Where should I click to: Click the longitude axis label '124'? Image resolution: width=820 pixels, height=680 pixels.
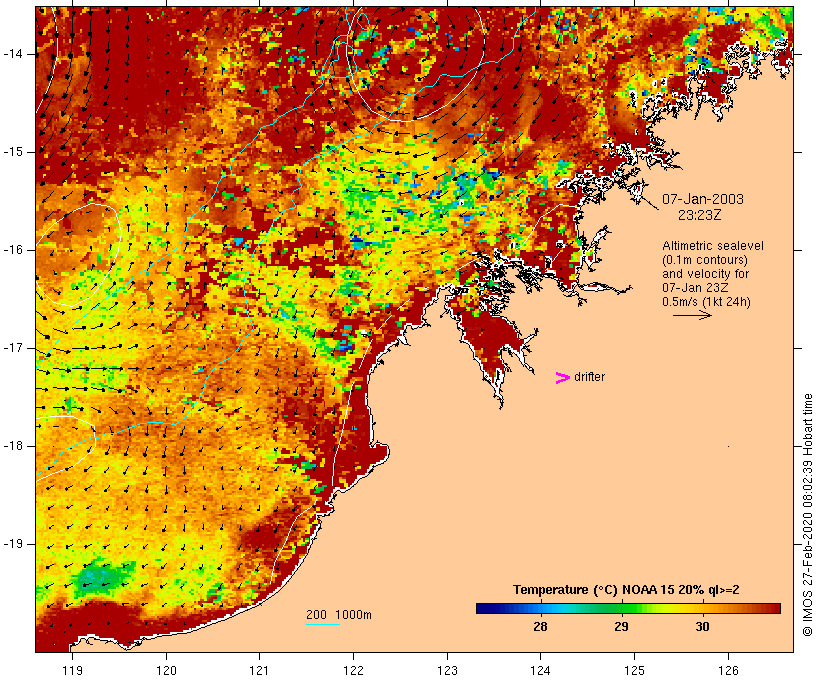click(x=540, y=670)
